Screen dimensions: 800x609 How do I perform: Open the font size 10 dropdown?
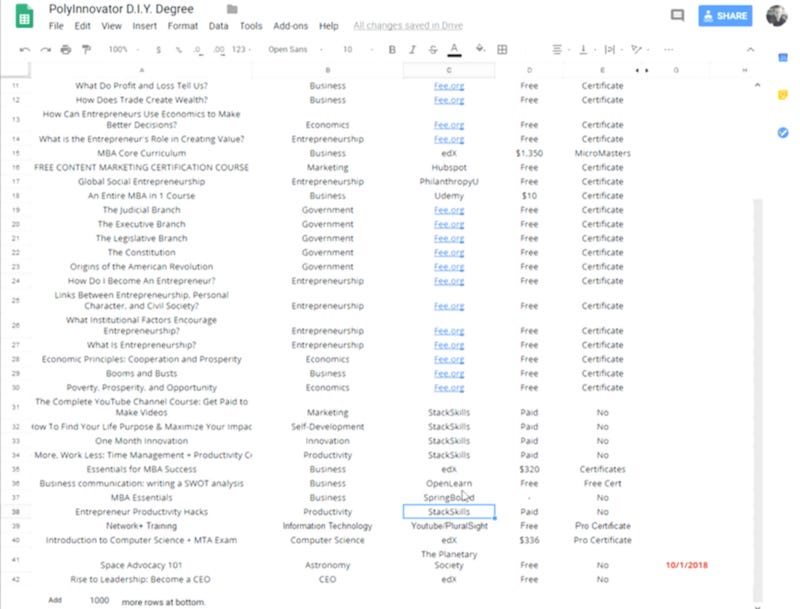357,49
